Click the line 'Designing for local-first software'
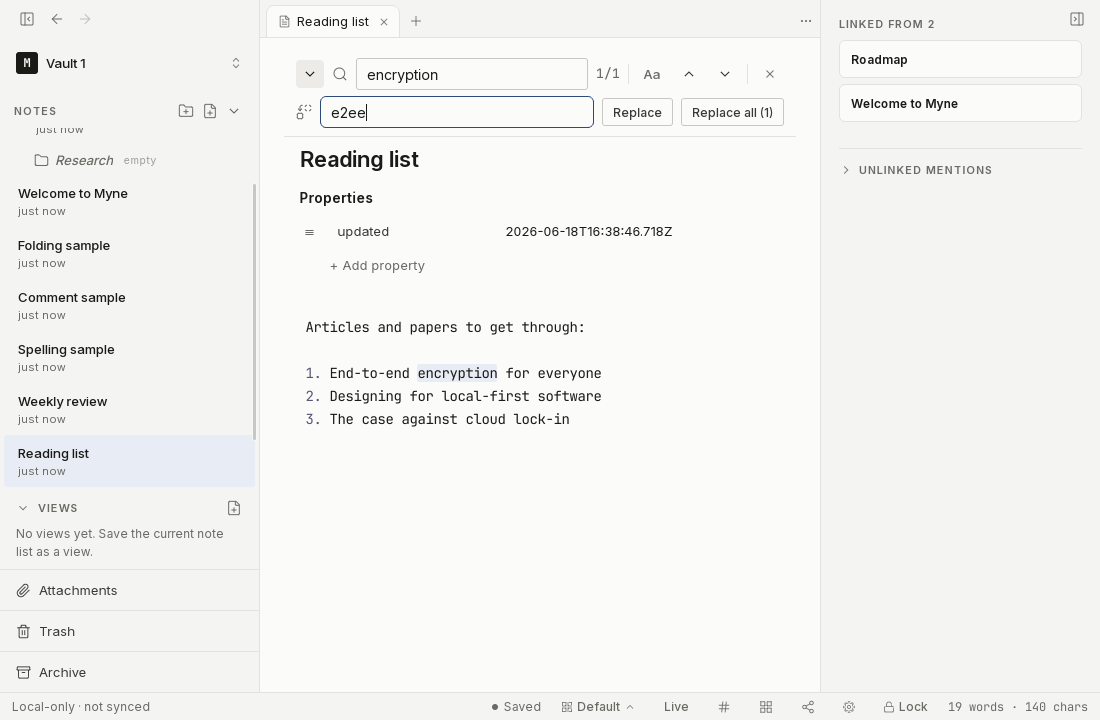Viewport: 1100px width, 720px height. pyautogui.click(x=465, y=396)
